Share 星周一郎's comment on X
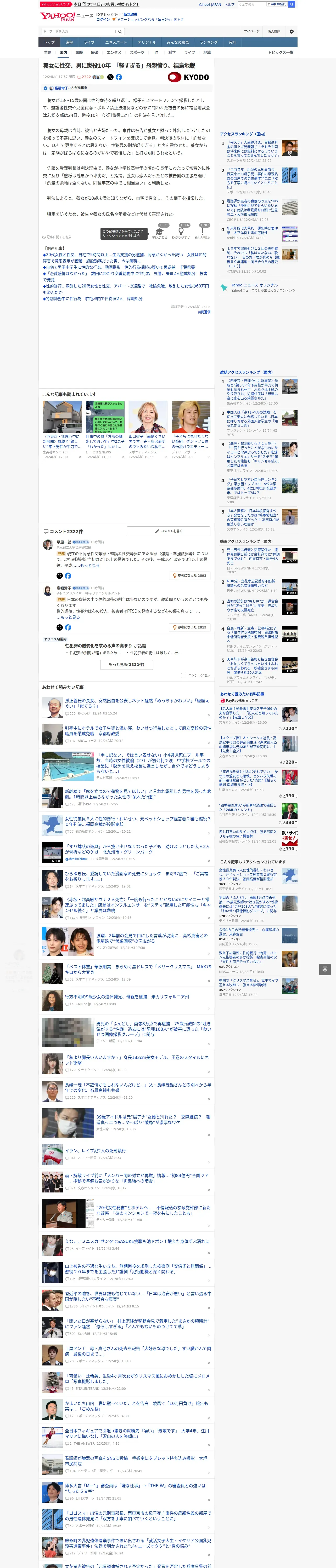The height and width of the screenshot is (1568, 336). 60,575
